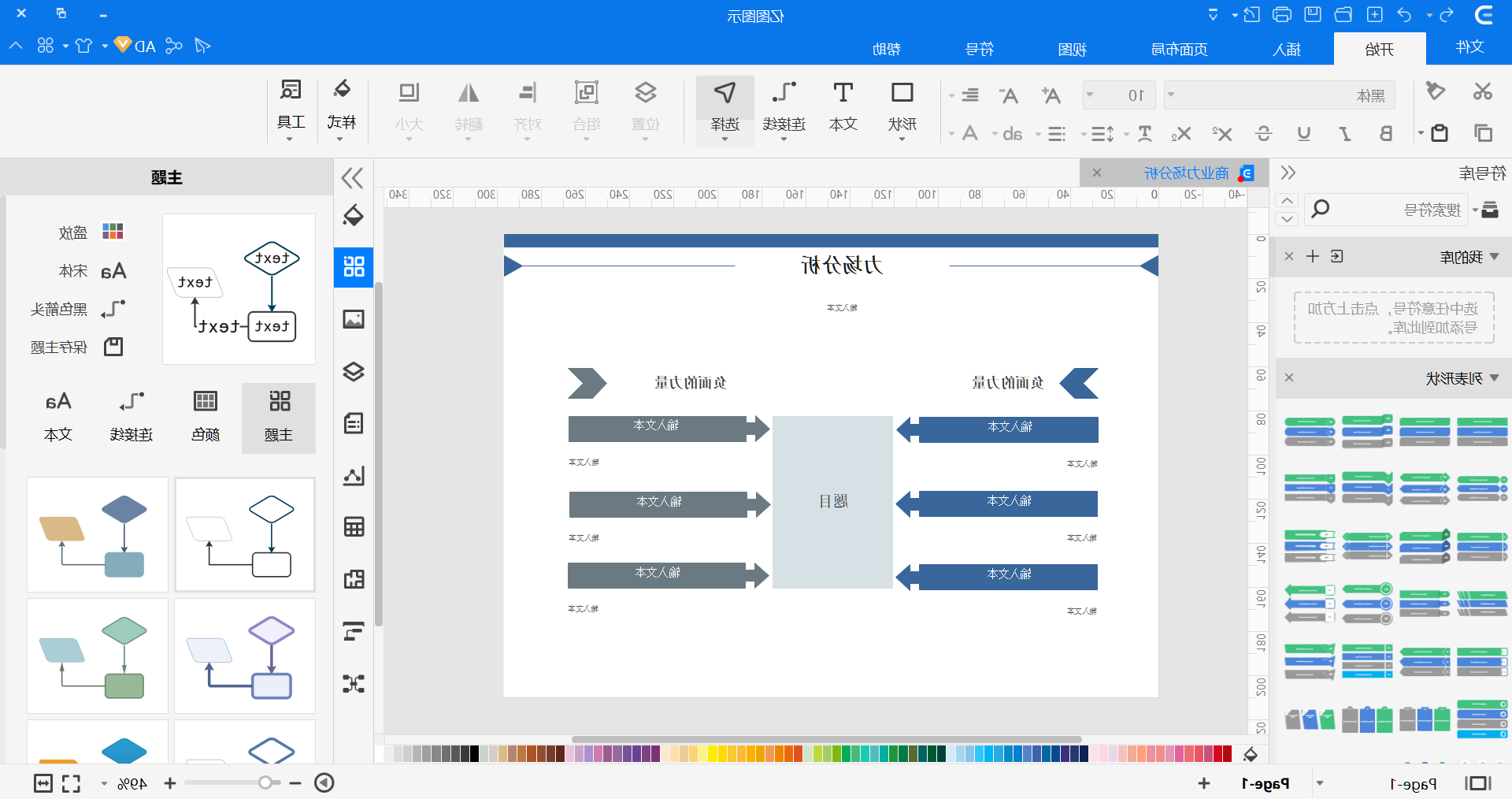Toggle Bold formatting
Viewport: 1512px width, 799px height.
pyautogui.click(x=1386, y=133)
